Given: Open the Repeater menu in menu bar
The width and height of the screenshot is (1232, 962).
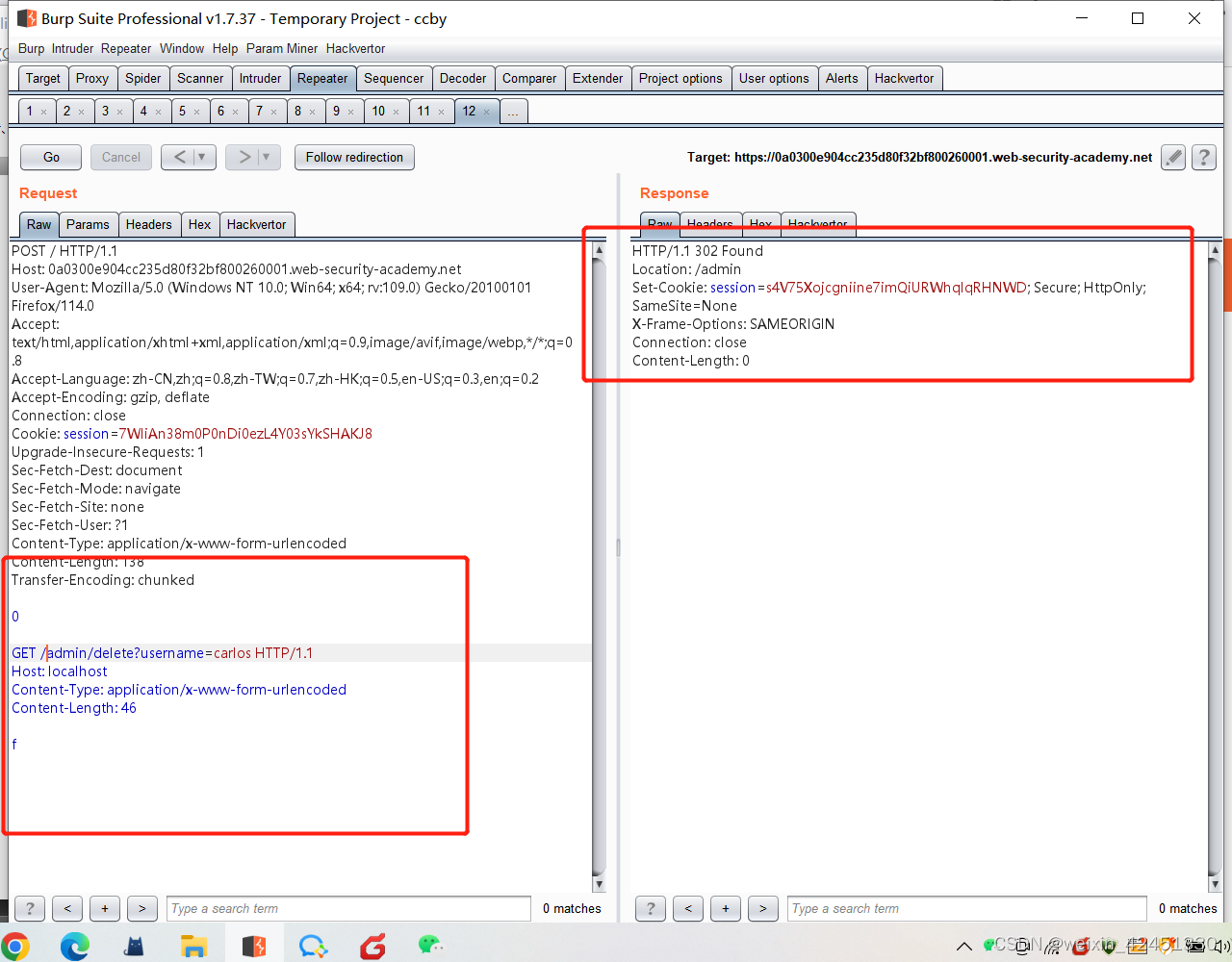Looking at the screenshot, I should point(126,48).
